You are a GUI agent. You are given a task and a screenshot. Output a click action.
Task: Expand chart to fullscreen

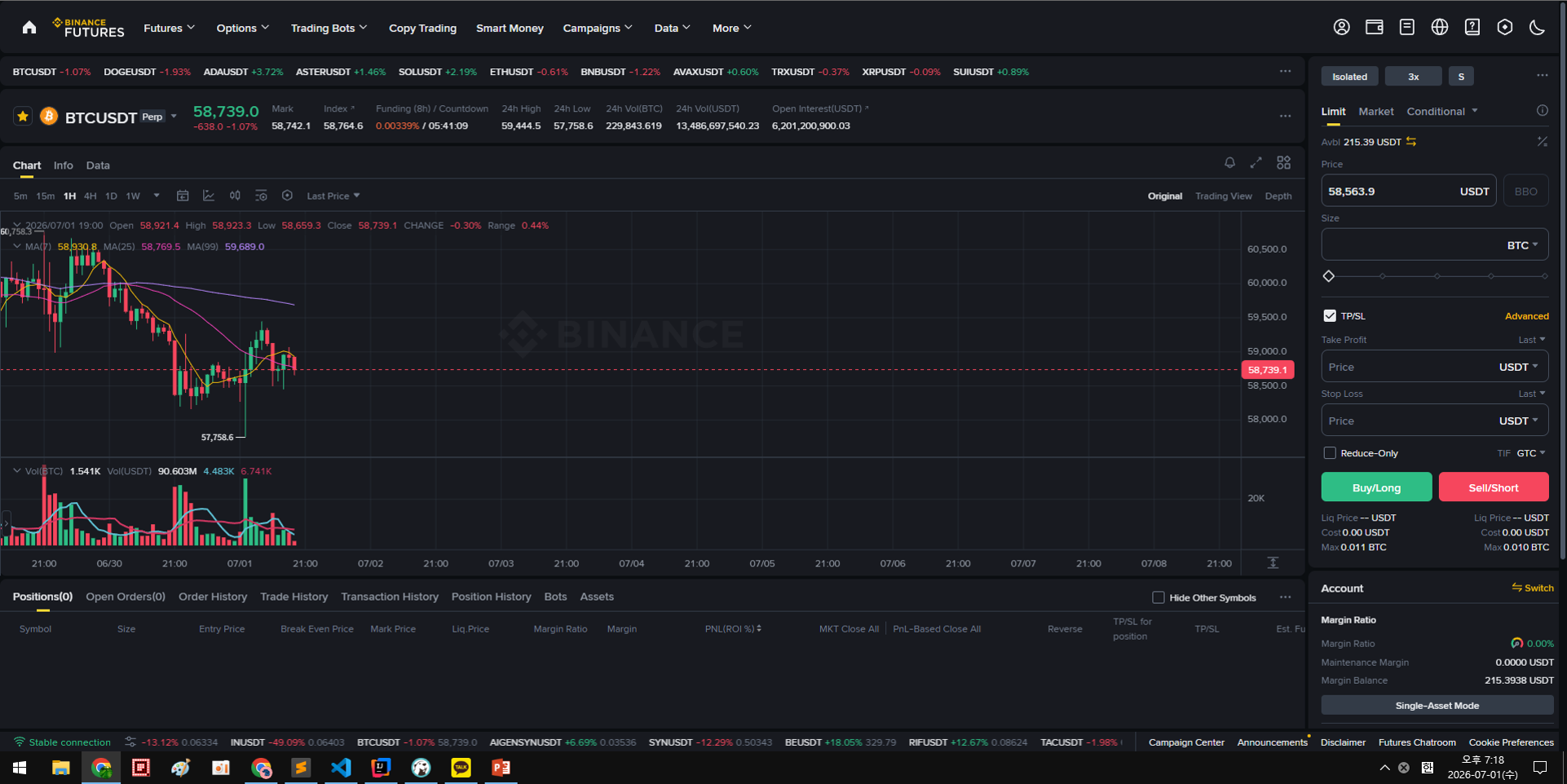(1256, 163)
